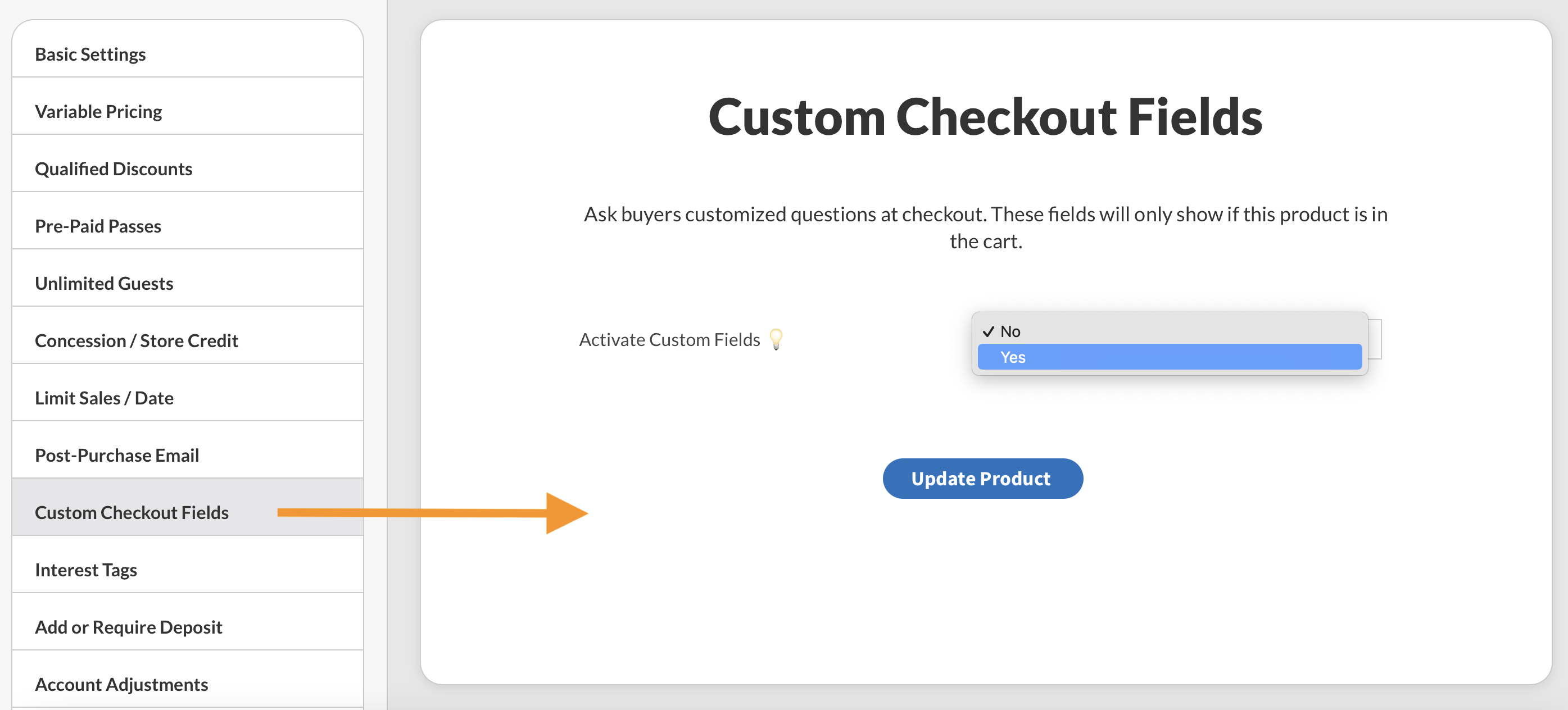Go to Variable Pricing
Viewport: 1568px width, 710px height.
point(98,111)
